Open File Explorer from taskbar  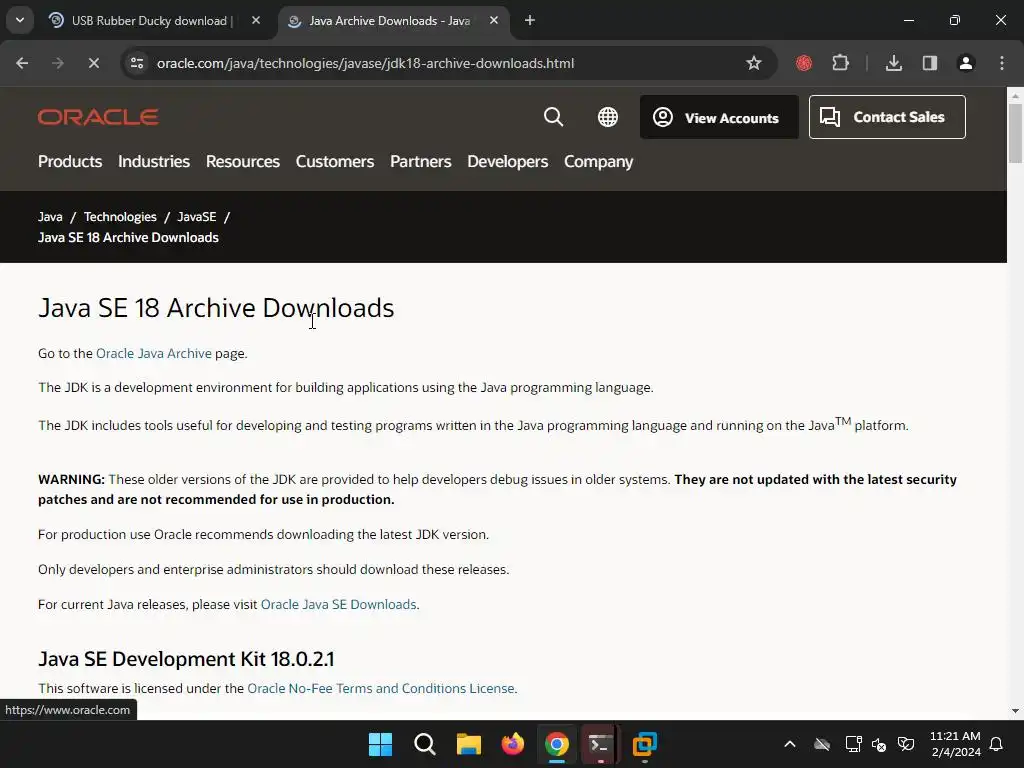468,744
